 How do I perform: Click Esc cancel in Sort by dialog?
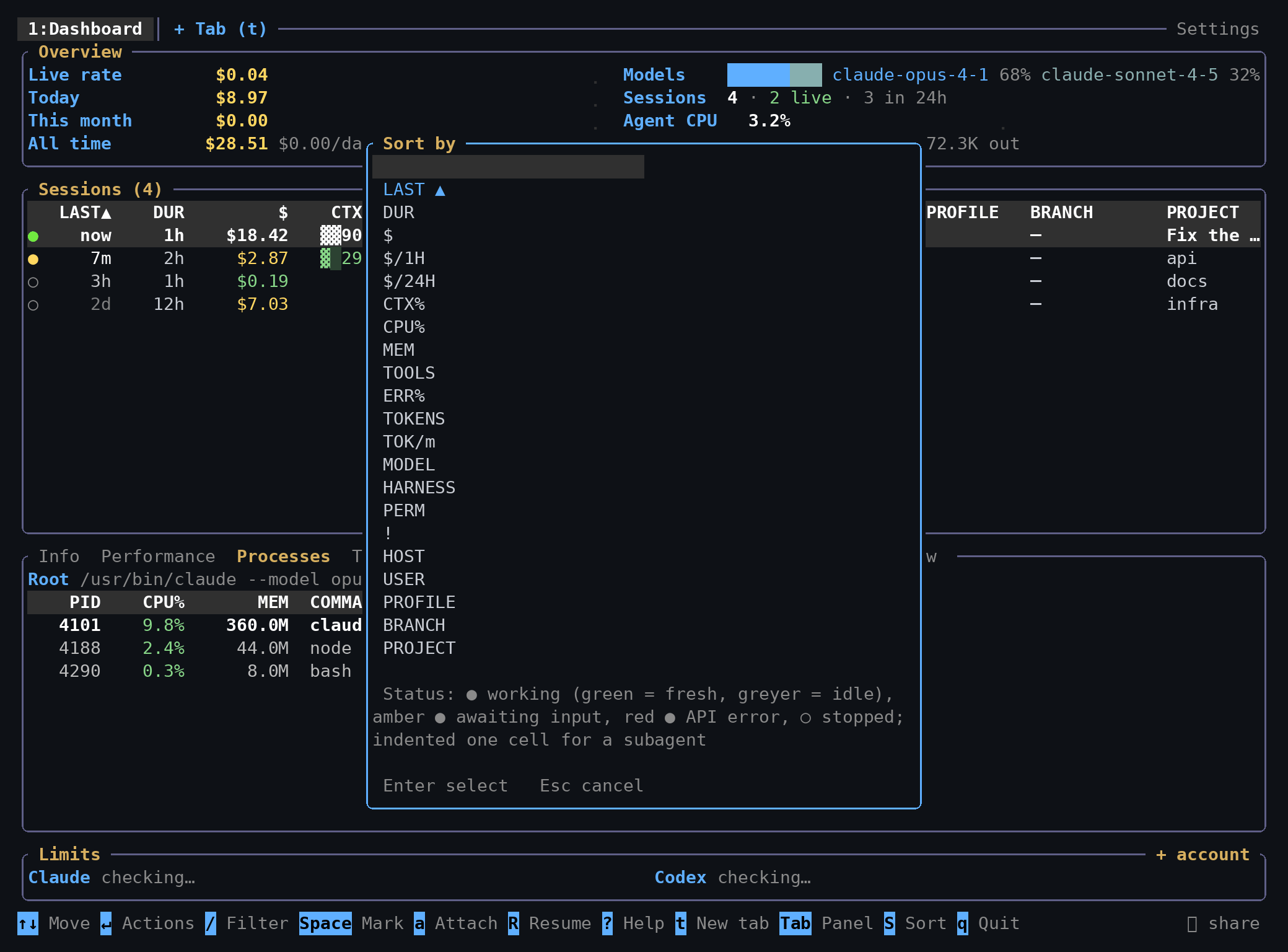pyautogui.click(x=592, y=786)
